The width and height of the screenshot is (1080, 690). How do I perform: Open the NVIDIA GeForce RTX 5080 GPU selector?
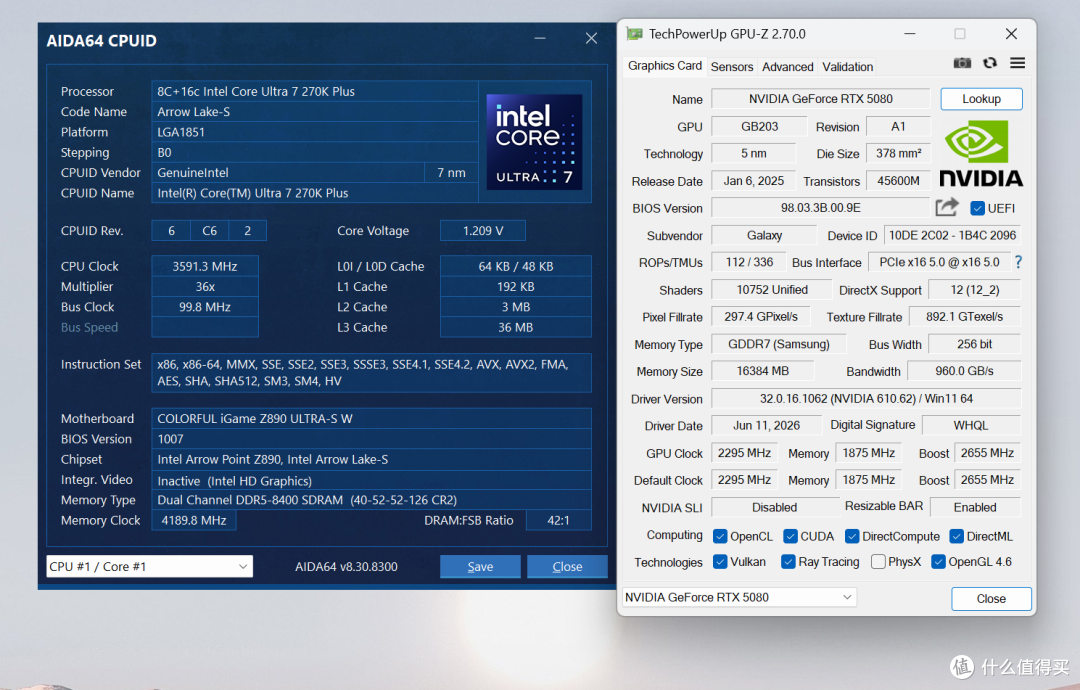[x=739, y=597]
